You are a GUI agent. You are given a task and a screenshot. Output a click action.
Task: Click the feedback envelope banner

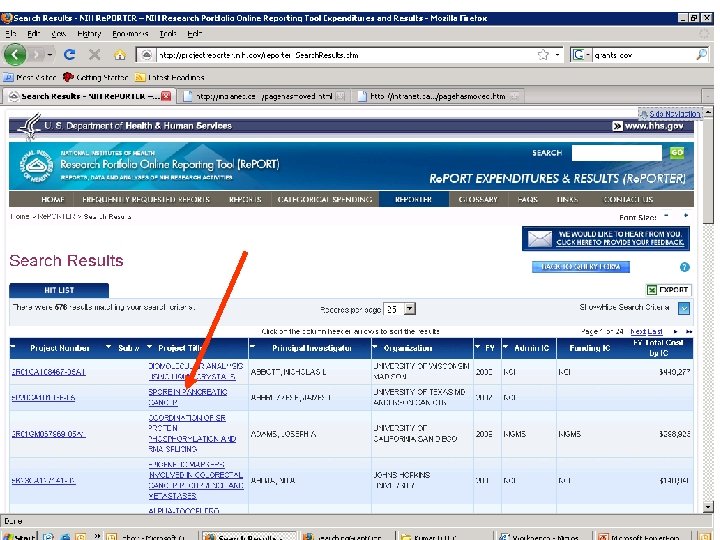[x=606, y=238]
